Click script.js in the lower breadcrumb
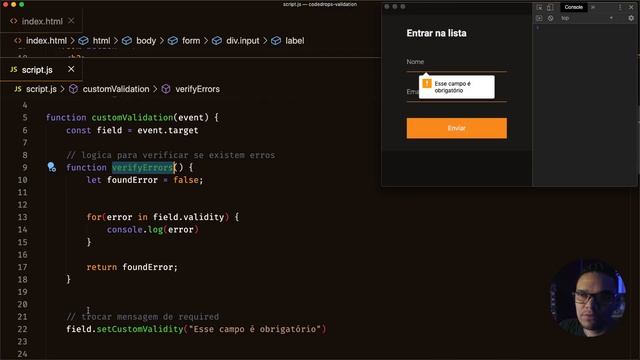 tap(41, 89)
